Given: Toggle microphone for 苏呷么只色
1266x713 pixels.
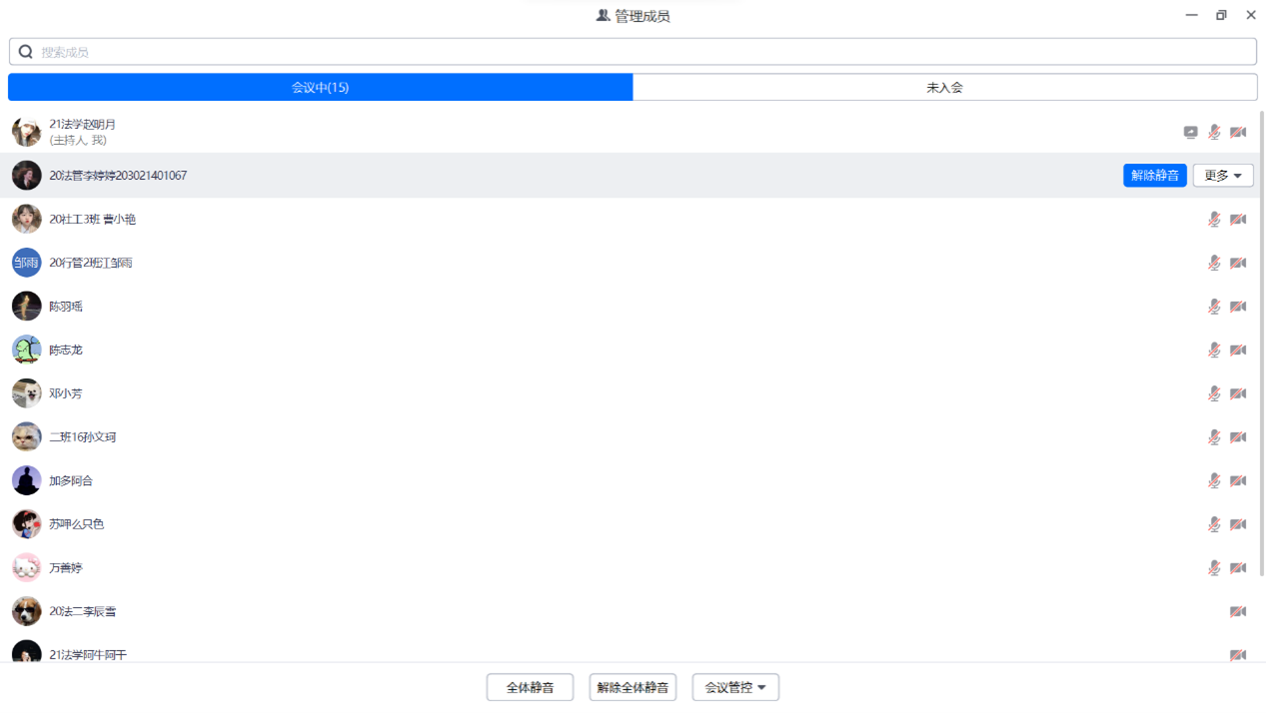Looking at the screenshot, I should tap(1214, 524).
